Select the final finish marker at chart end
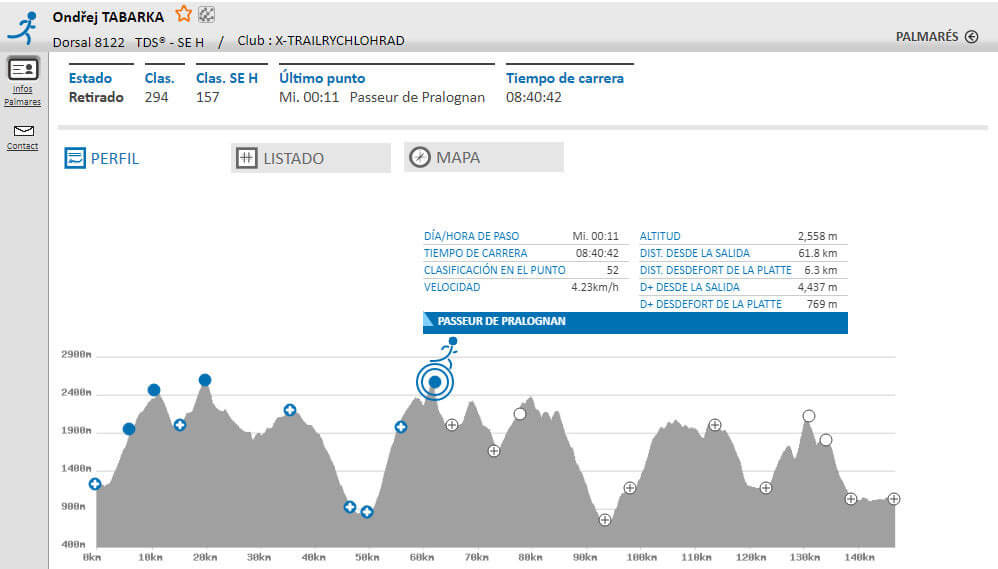The image size is (998, 569). (x=894, y=499)
